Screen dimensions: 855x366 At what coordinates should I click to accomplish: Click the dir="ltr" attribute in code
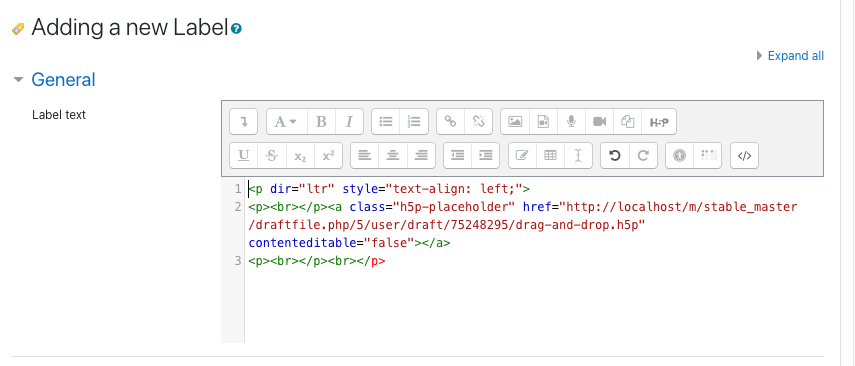click(302, 189)
